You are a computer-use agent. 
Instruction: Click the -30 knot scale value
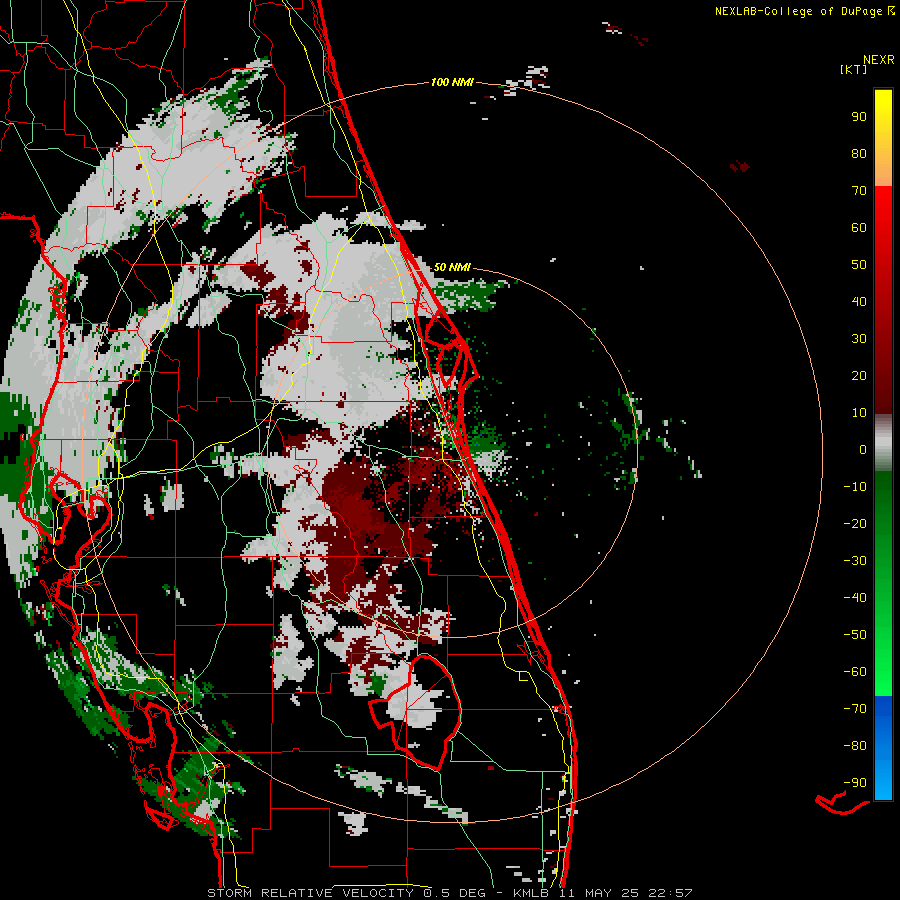855,561
